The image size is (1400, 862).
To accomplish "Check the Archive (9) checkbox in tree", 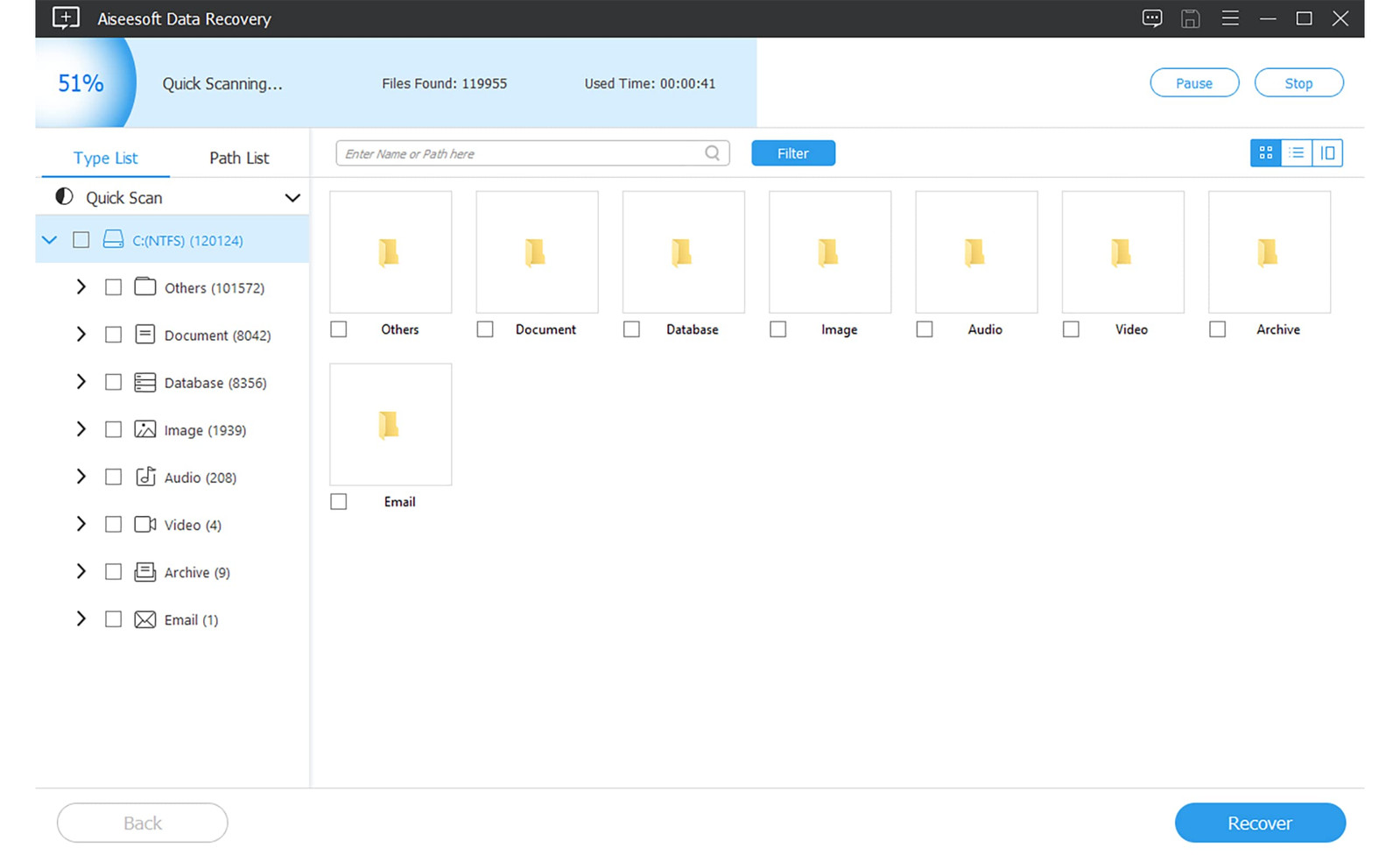I will (113, 571).
